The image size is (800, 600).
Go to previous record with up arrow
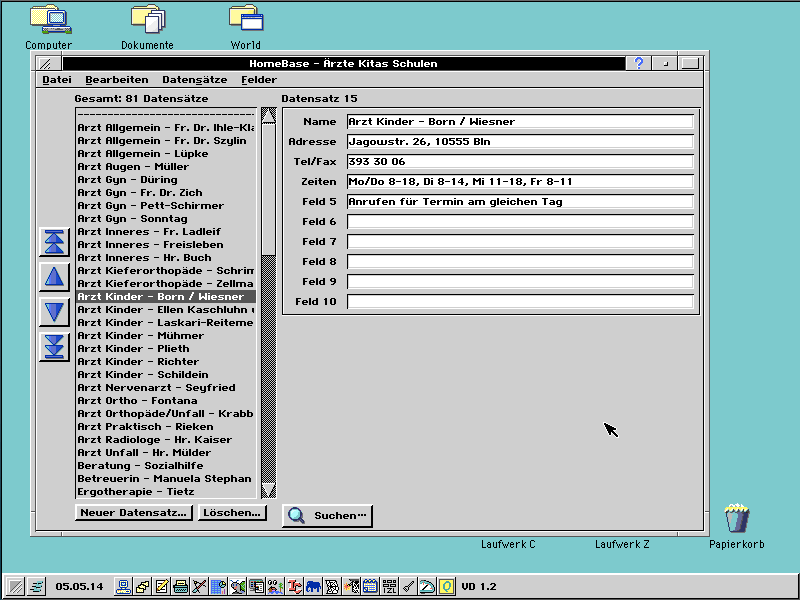click(x=53, y=276)
